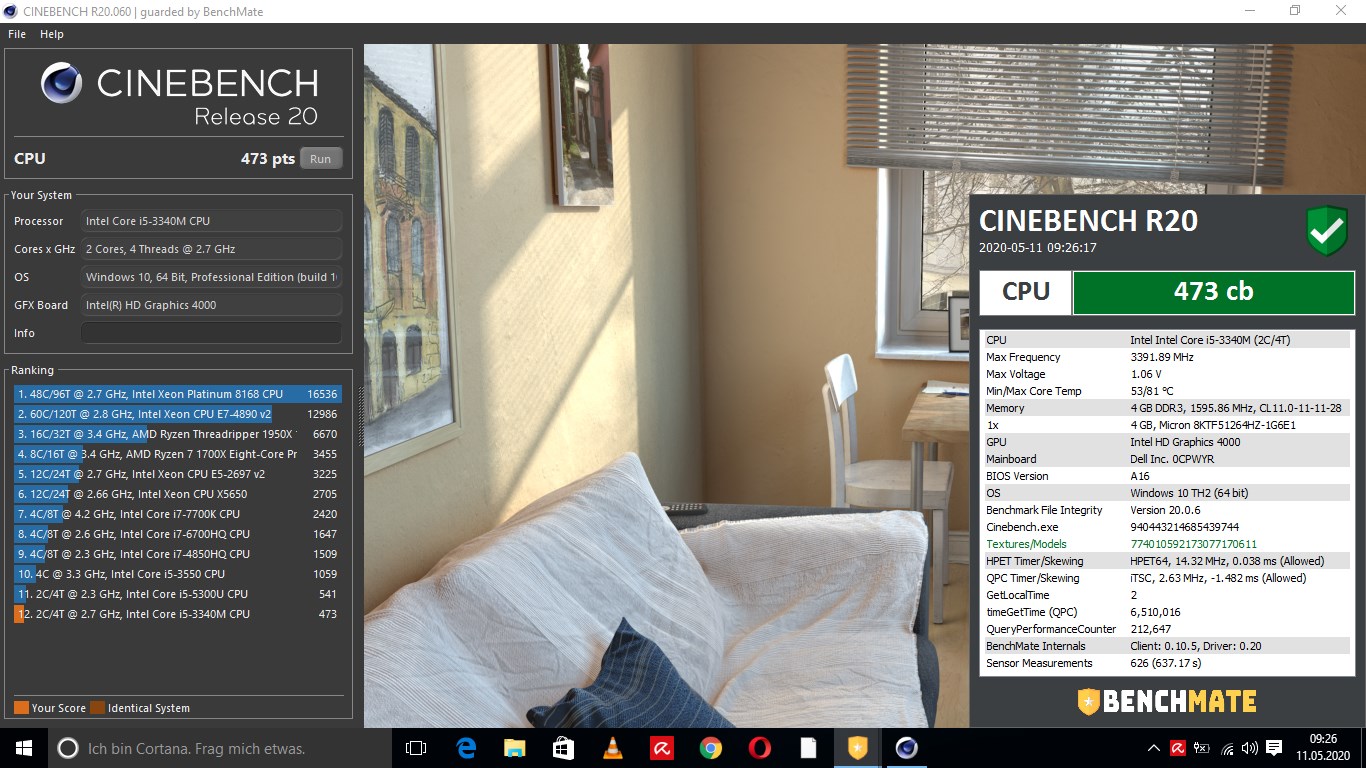
Task: Select ranking row Core i7-7700K CPU
Action: pos(178,514)
